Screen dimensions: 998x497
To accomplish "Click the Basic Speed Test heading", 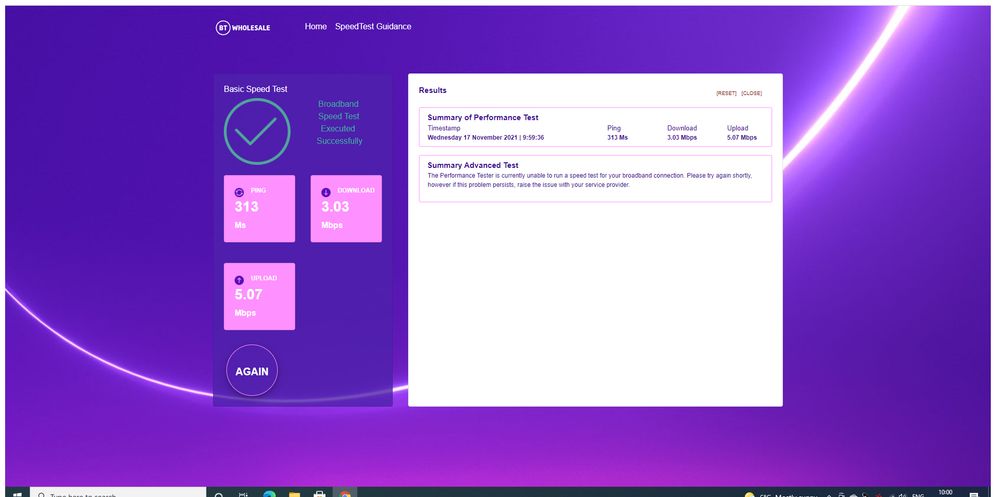I will pyautogui.click(x=255, y=89).
